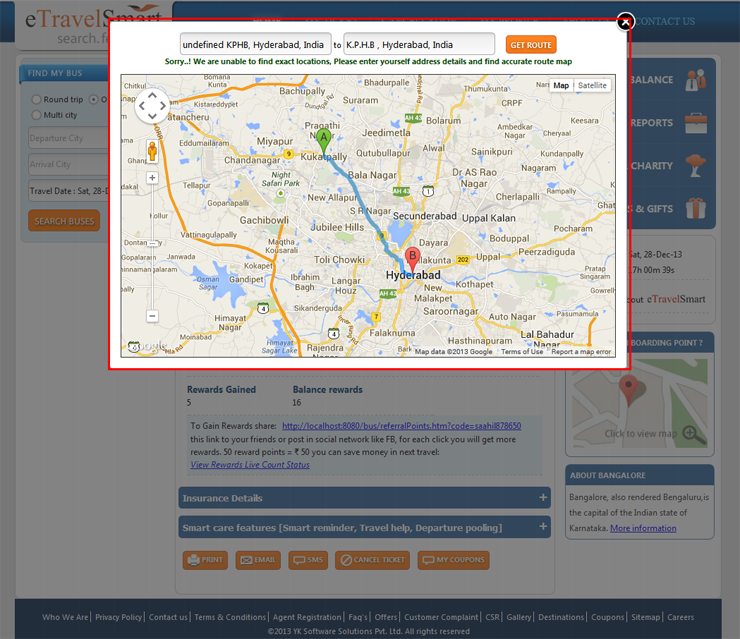The image size is (740, 639).
Task: Select the Round trip radio option
Action: [x=37, y=100]
